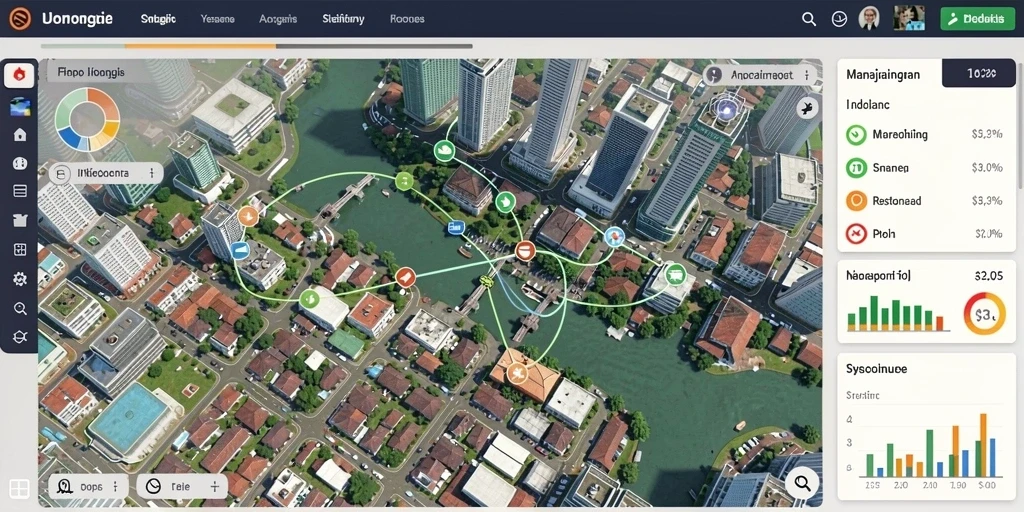The image size is (1024, 512).
Task: Open the settings gear in the left sidebar
Action: pyautogui.click(x=20, y=280)
